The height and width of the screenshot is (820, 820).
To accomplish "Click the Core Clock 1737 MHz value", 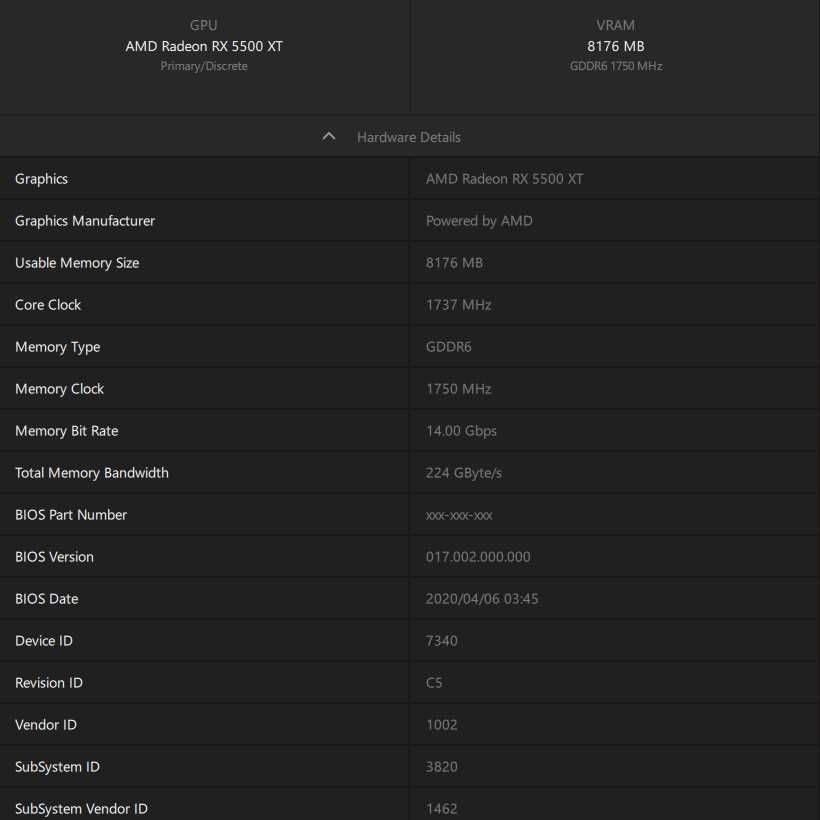I will tap(458, 305).
